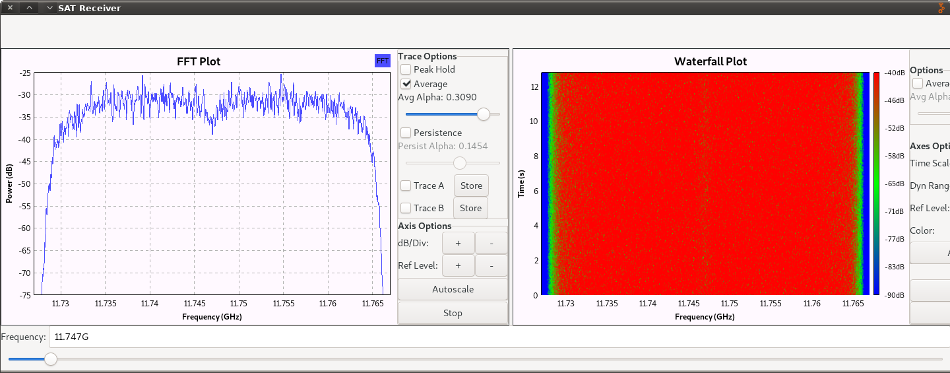Click the bottom frequency slider handle
Image resolution: width=950 pixels, height=373 pixels.
(51, 360)
